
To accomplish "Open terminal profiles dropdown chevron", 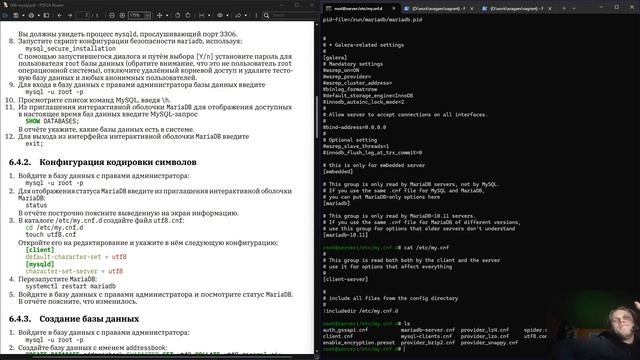I will (x=574, y=8).
